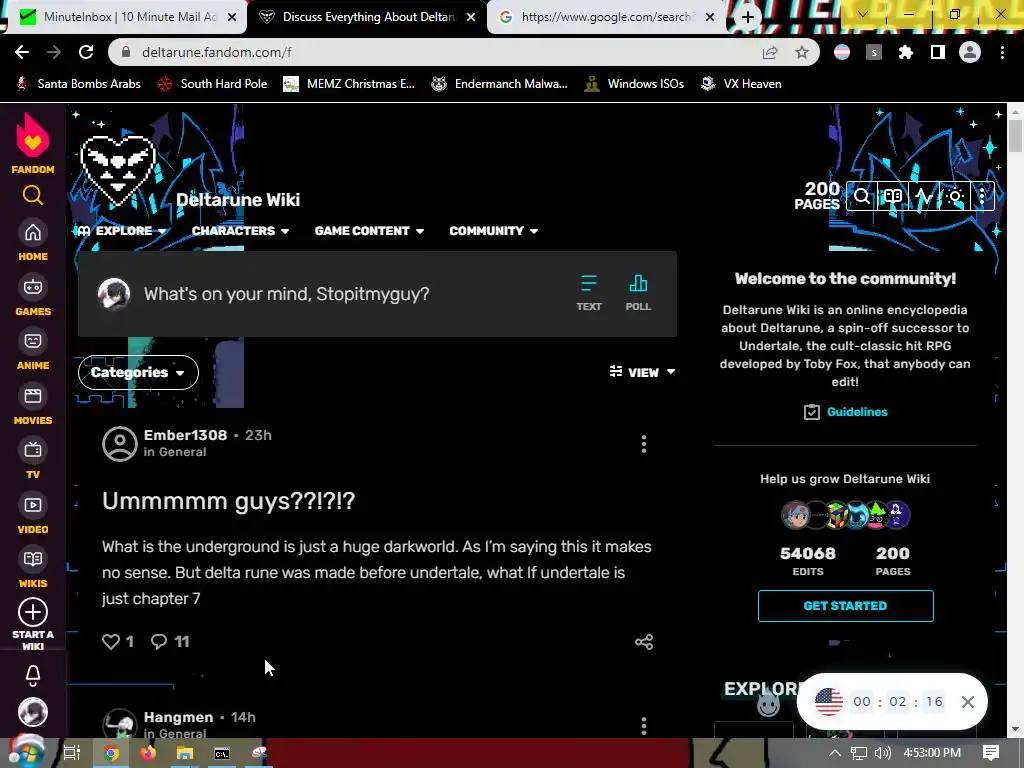Expand the Characters menu
This screenshot has width=1024, height=768.
pos(240,231)
